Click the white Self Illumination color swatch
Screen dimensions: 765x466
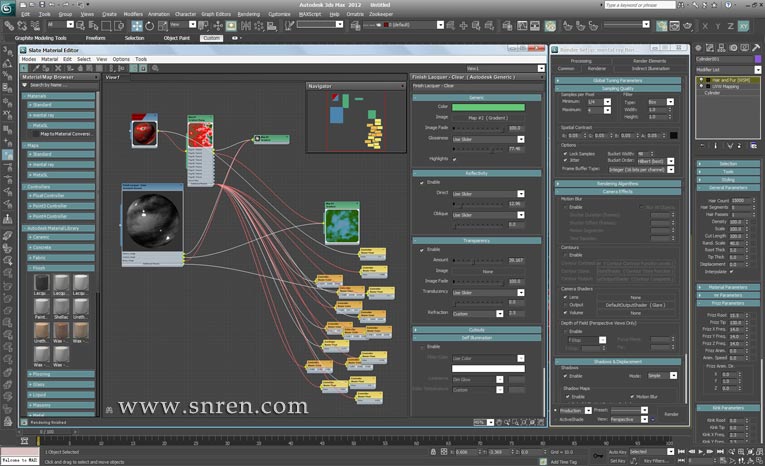[488, 369]
